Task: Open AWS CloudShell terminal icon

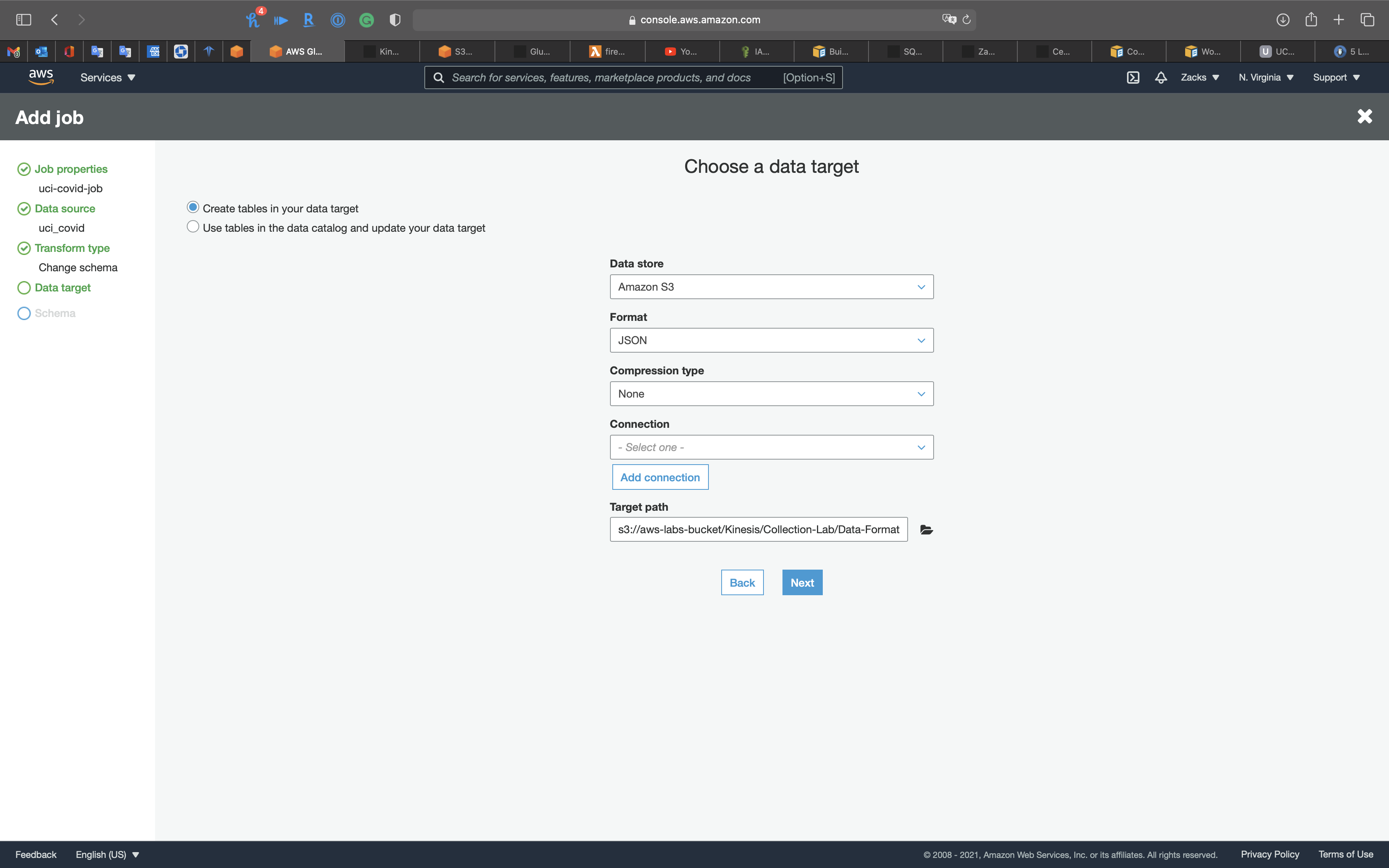Action: click(x=1132, y=77)
